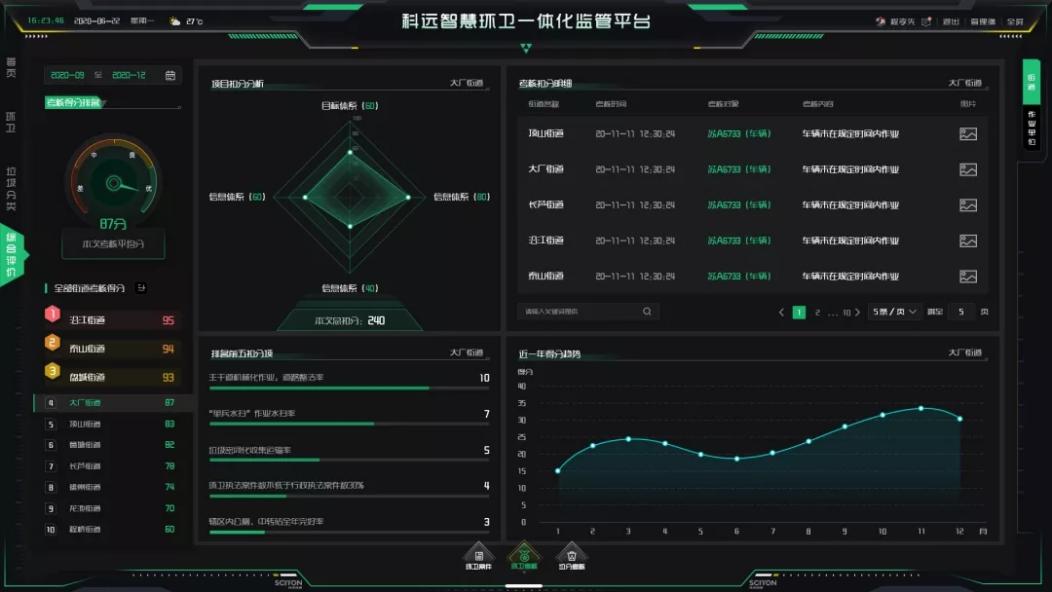The height and width of the screenshot is (592, 1052).
Task: Open the 5条/页 page size dropdown
Action: coord(894,312)
